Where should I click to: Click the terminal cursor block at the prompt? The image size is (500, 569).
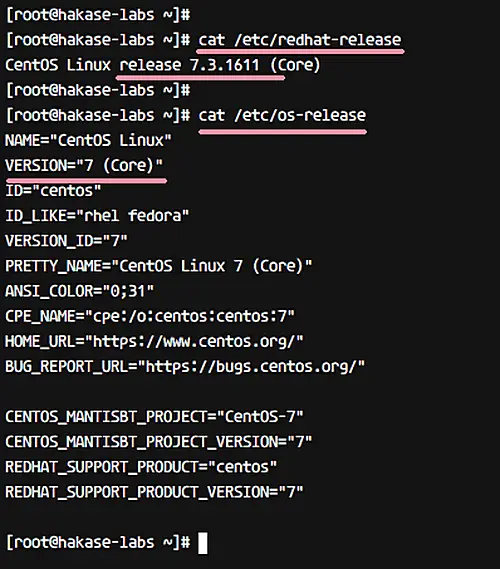(x=203, y=543)
